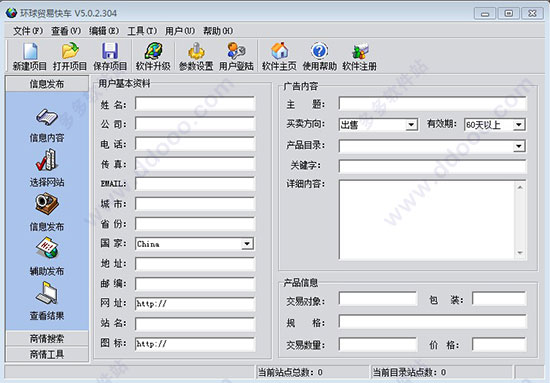Select 信息发布 camera sidebar icon
The height and width of the screenshot is (383, 550).
click(x=47, y=204)
